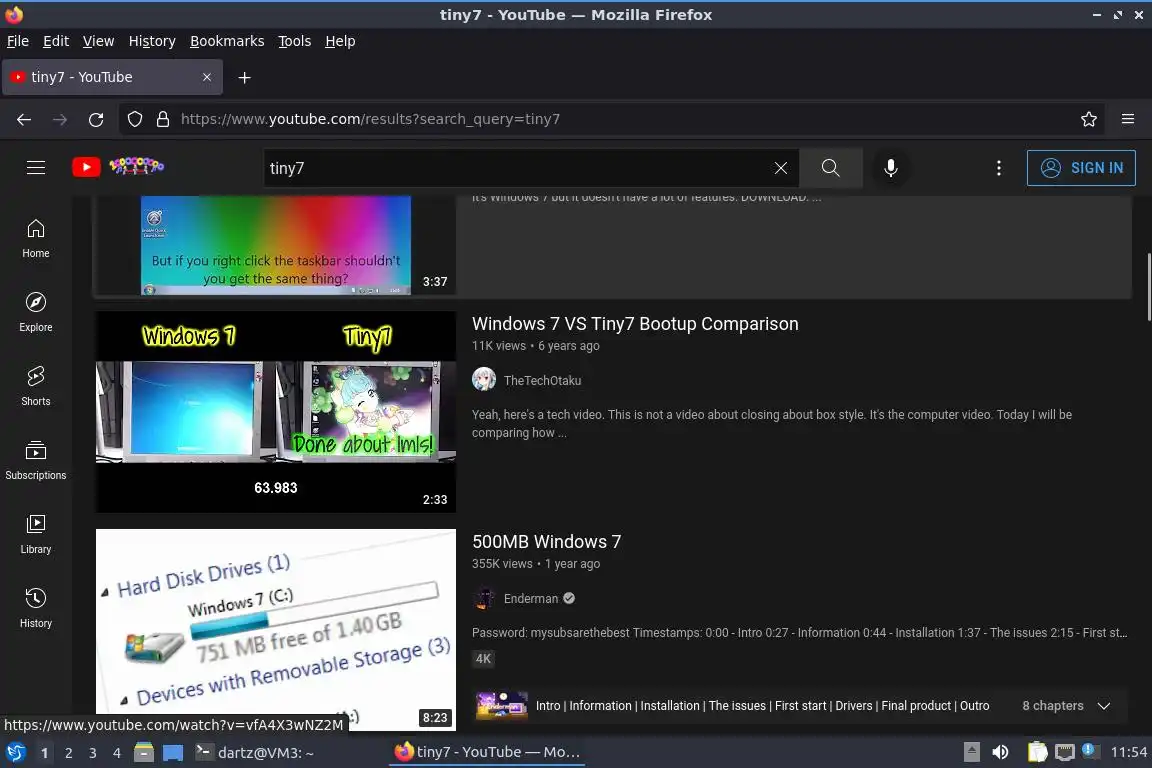
Task: Open the View menu
Action: click(98, 41)
